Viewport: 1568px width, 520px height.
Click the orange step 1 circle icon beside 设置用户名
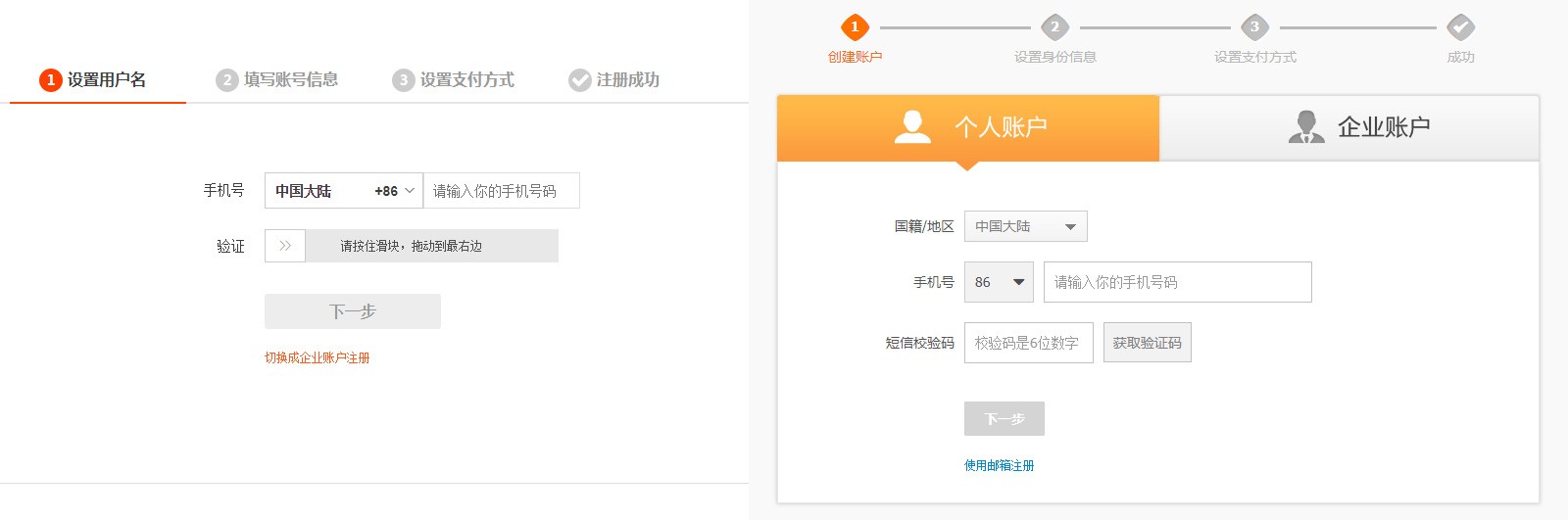click(x=51, y=80)
